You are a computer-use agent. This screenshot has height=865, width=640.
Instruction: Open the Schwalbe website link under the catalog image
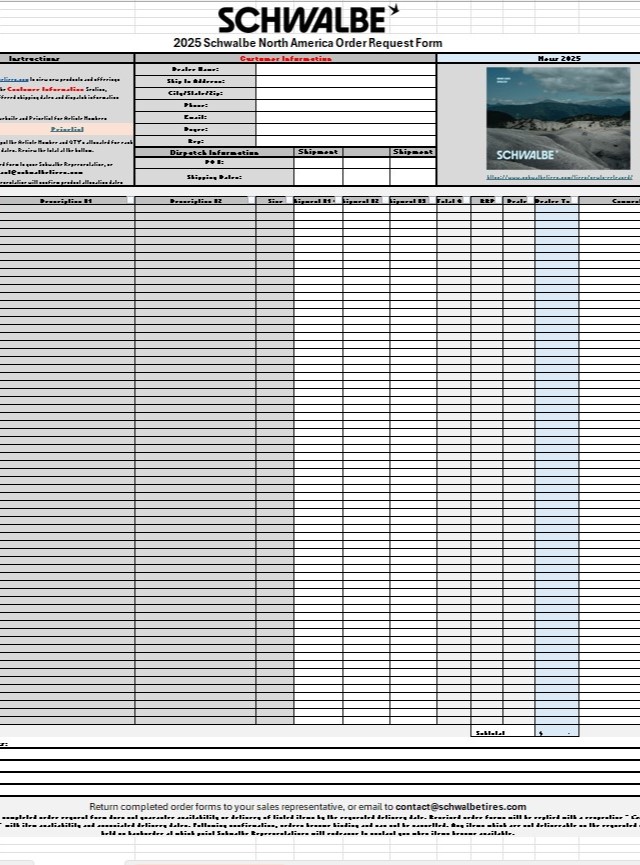tap(559, 177)
